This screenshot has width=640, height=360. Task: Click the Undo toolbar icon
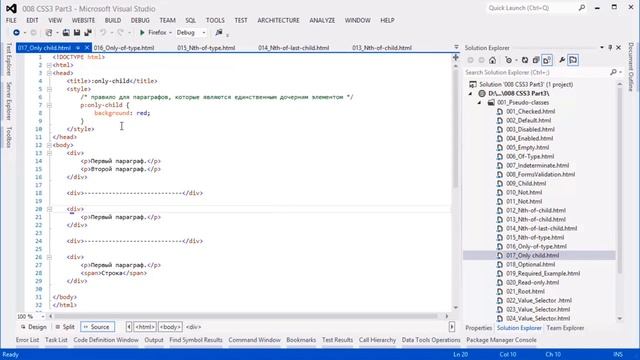[103, 32]
